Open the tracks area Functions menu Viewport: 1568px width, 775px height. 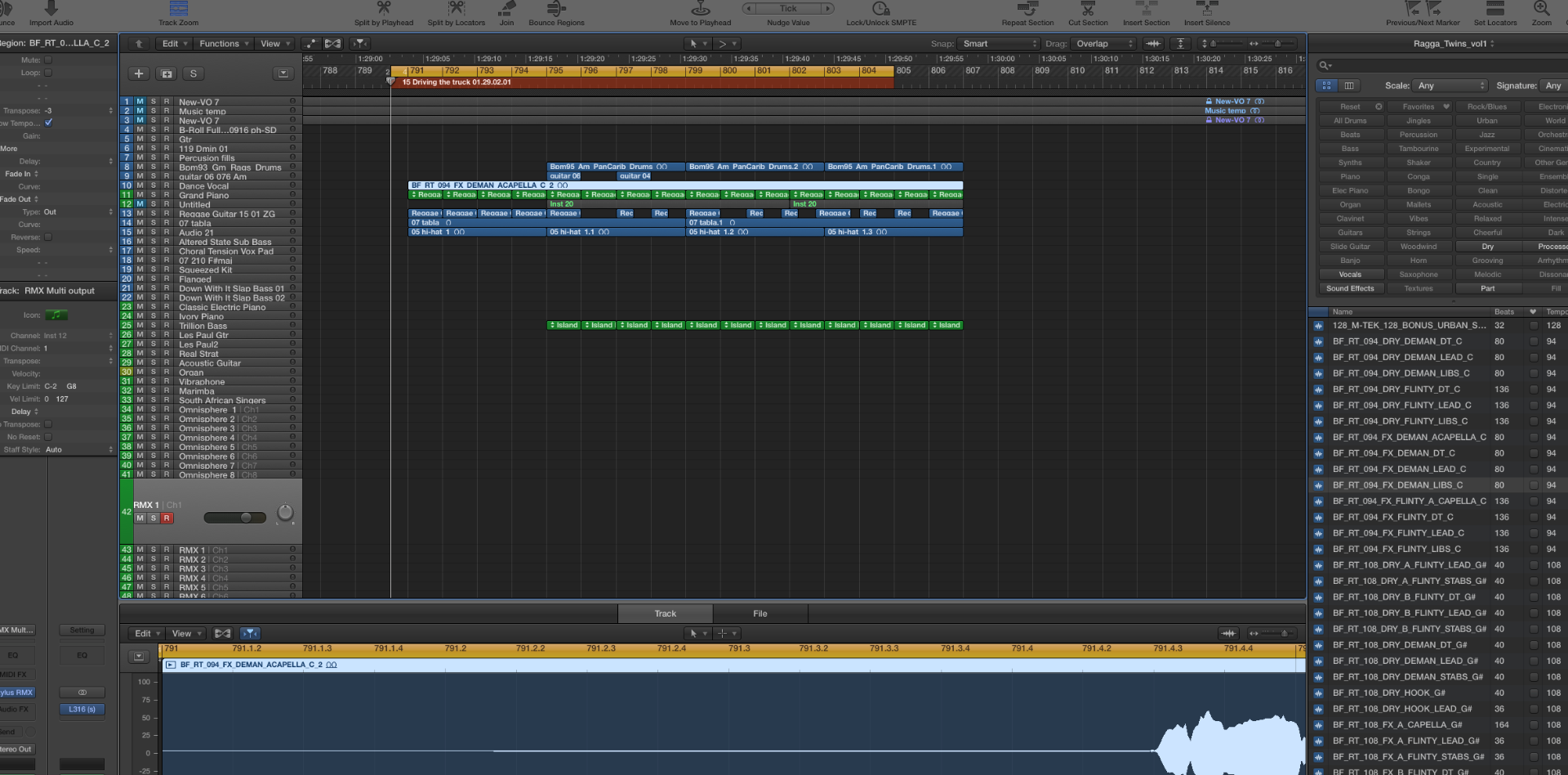click(x=224, y=44)
